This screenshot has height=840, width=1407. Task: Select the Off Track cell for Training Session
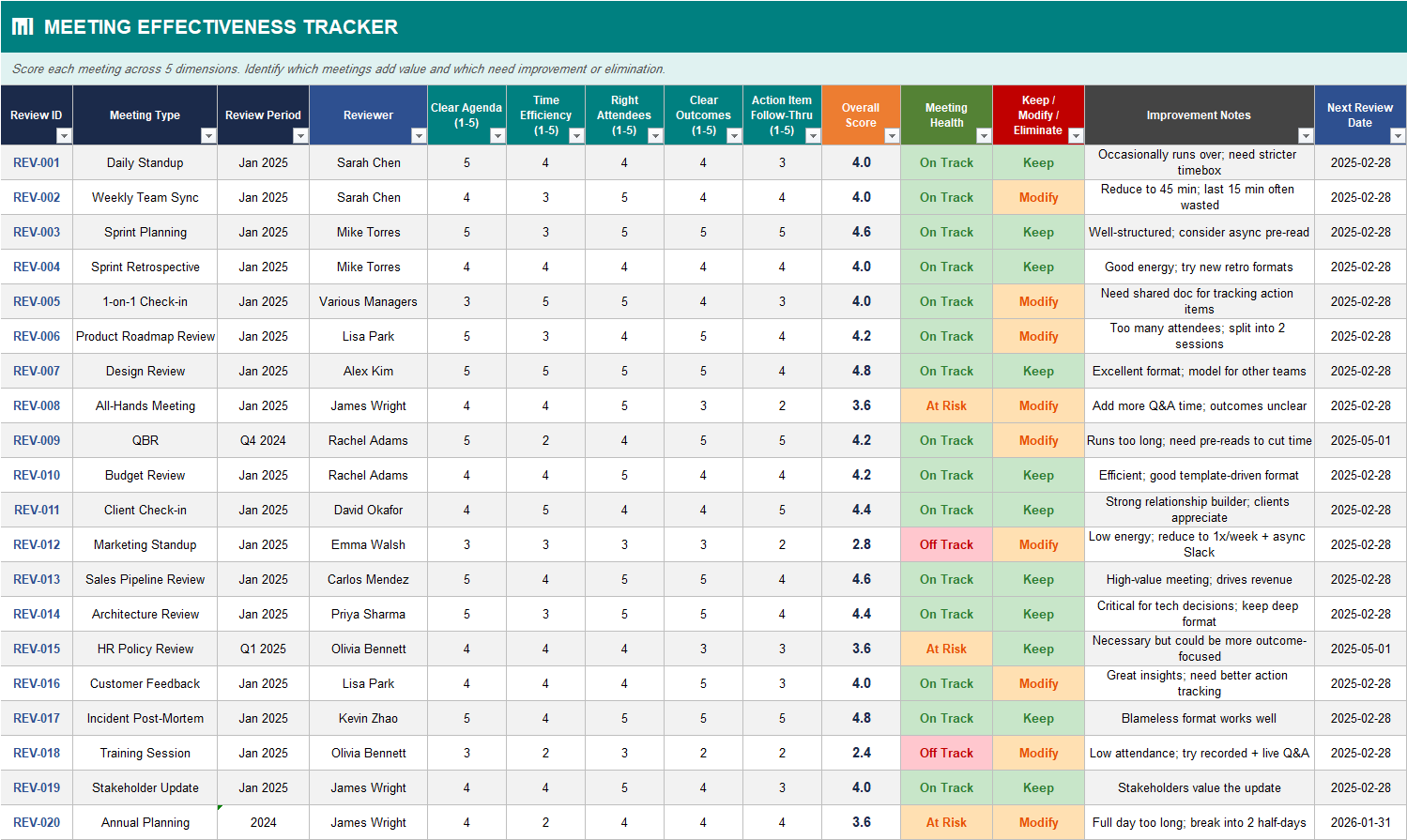(x=945, y=753)
